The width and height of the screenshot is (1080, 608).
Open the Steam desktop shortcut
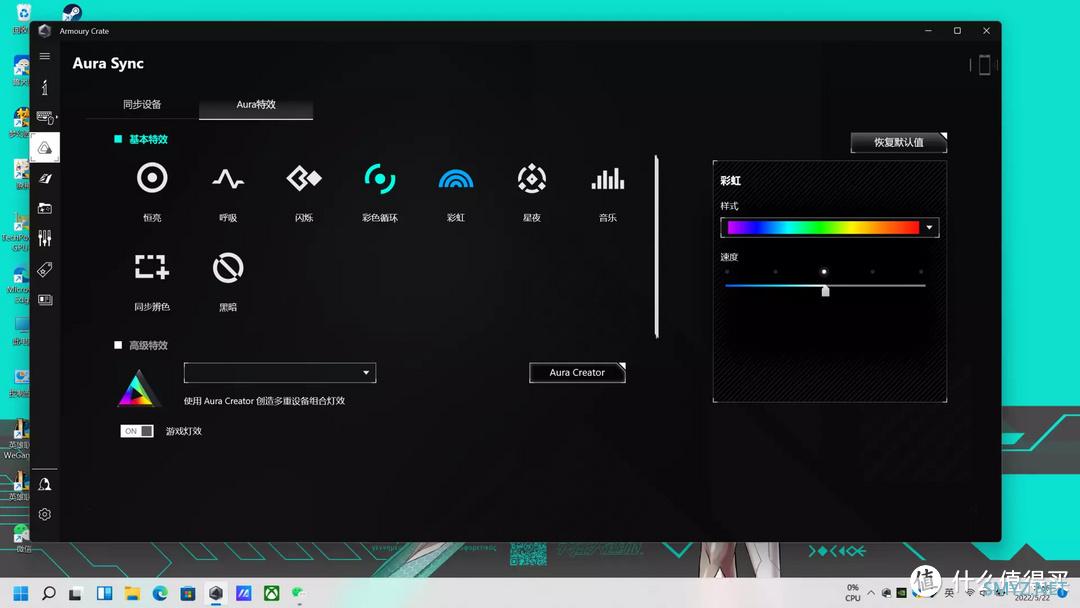click(x=72, y=12)
